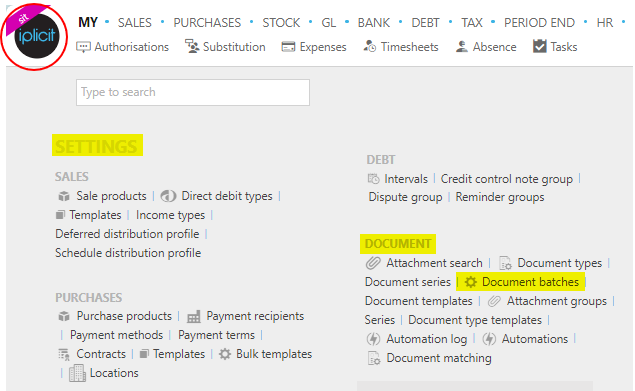Open the Expenses card icon
Image resolution: width=635 pixels, height=391 pixels.
tap(288, 47)
